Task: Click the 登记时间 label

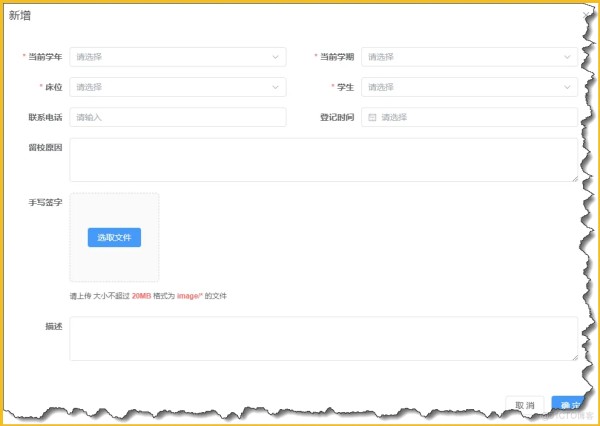Action: 337,118
